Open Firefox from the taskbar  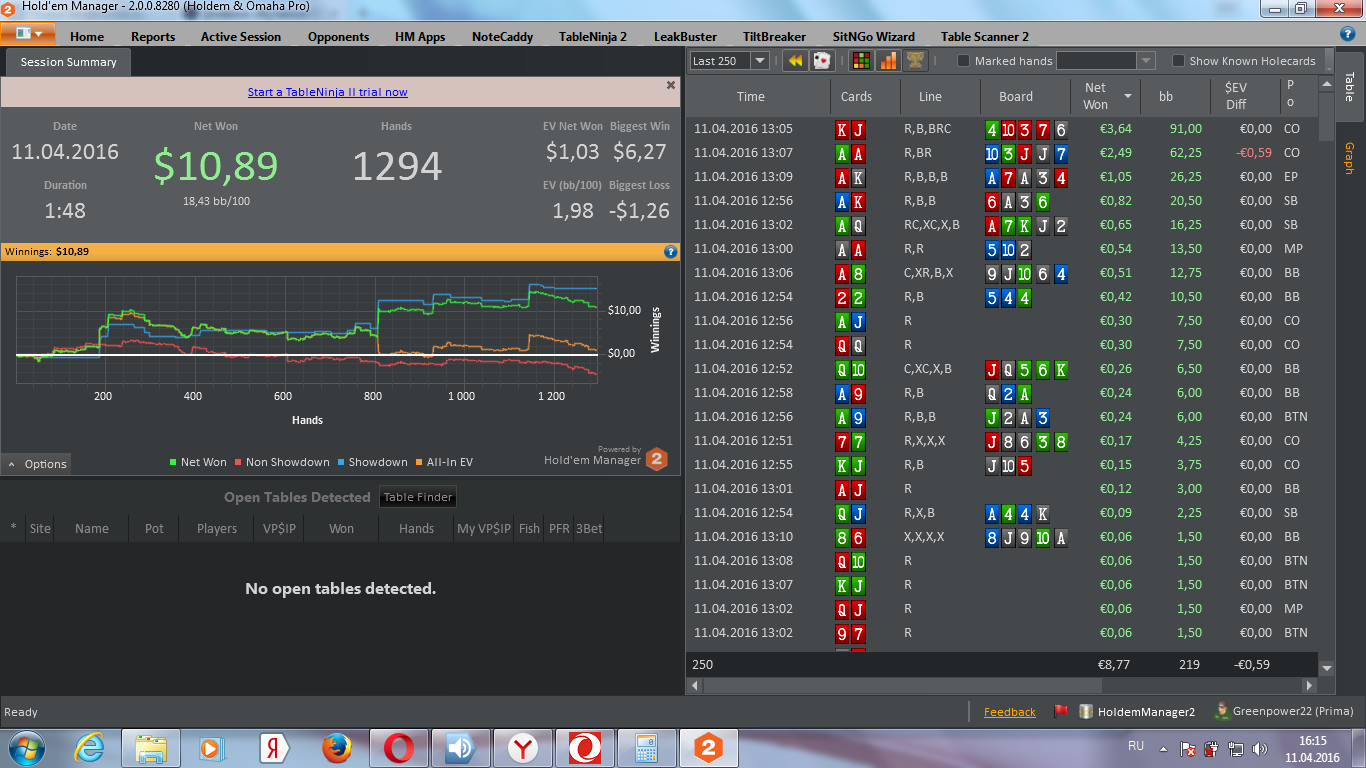pos(337,748)
